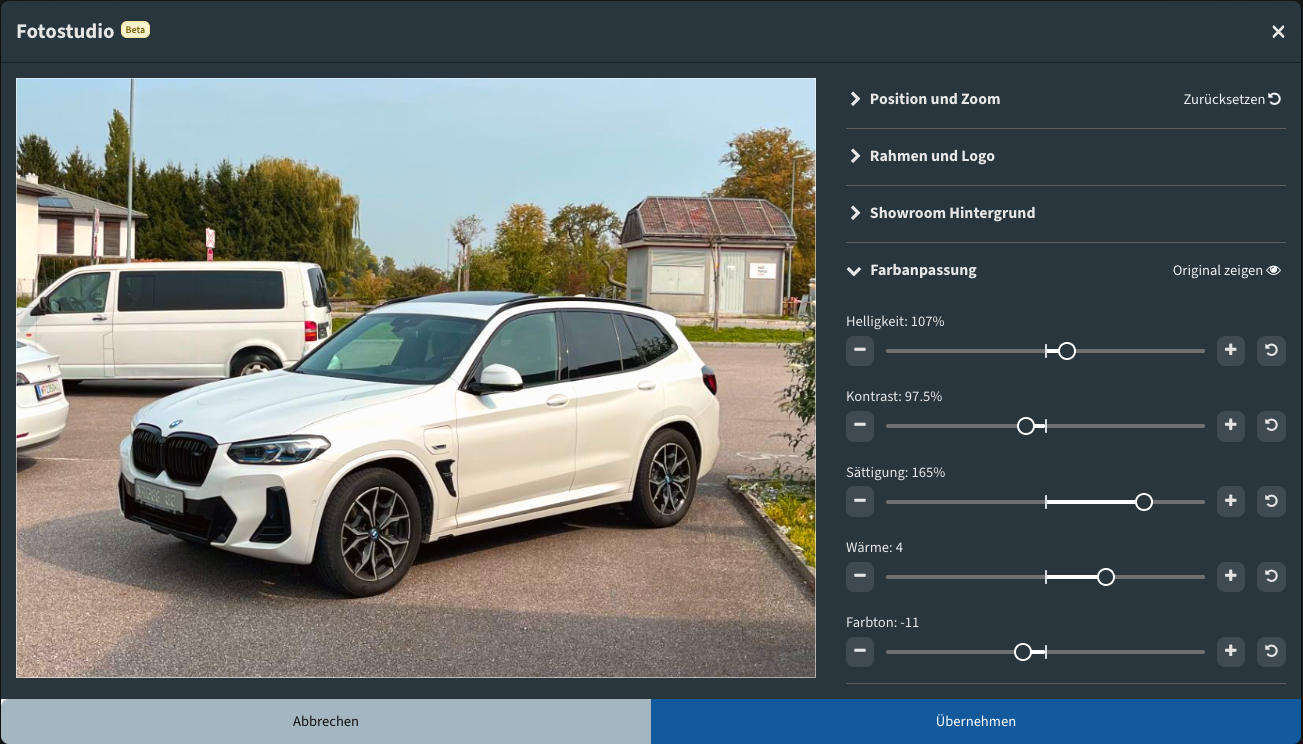Viewport: 1303px width, 744px height.
Task: Click the Helligkeit slider handle
Action: (x=1067, y=351)
